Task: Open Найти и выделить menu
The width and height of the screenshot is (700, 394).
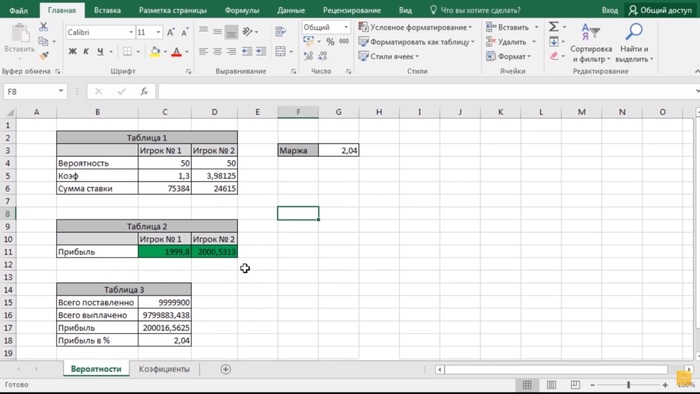Action: click(x=634, y=43)
